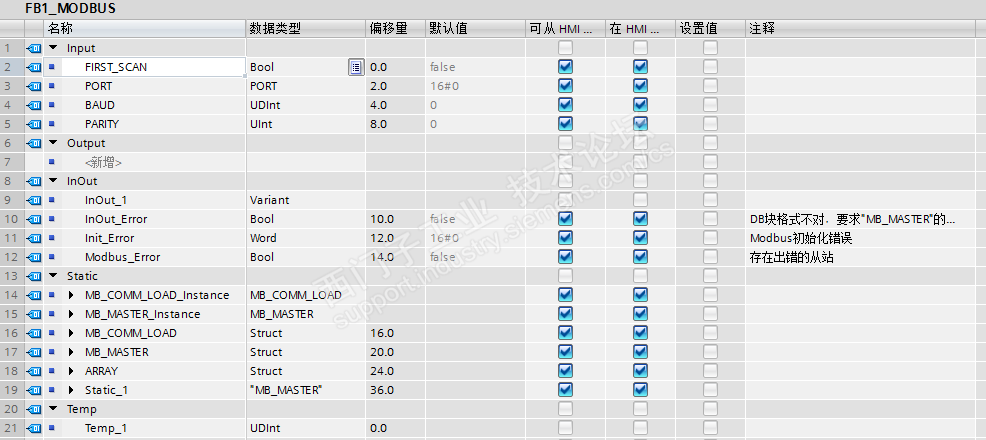
Task: Enable setpoint checkbox for Modbus_Error
Action: point(710,256)
